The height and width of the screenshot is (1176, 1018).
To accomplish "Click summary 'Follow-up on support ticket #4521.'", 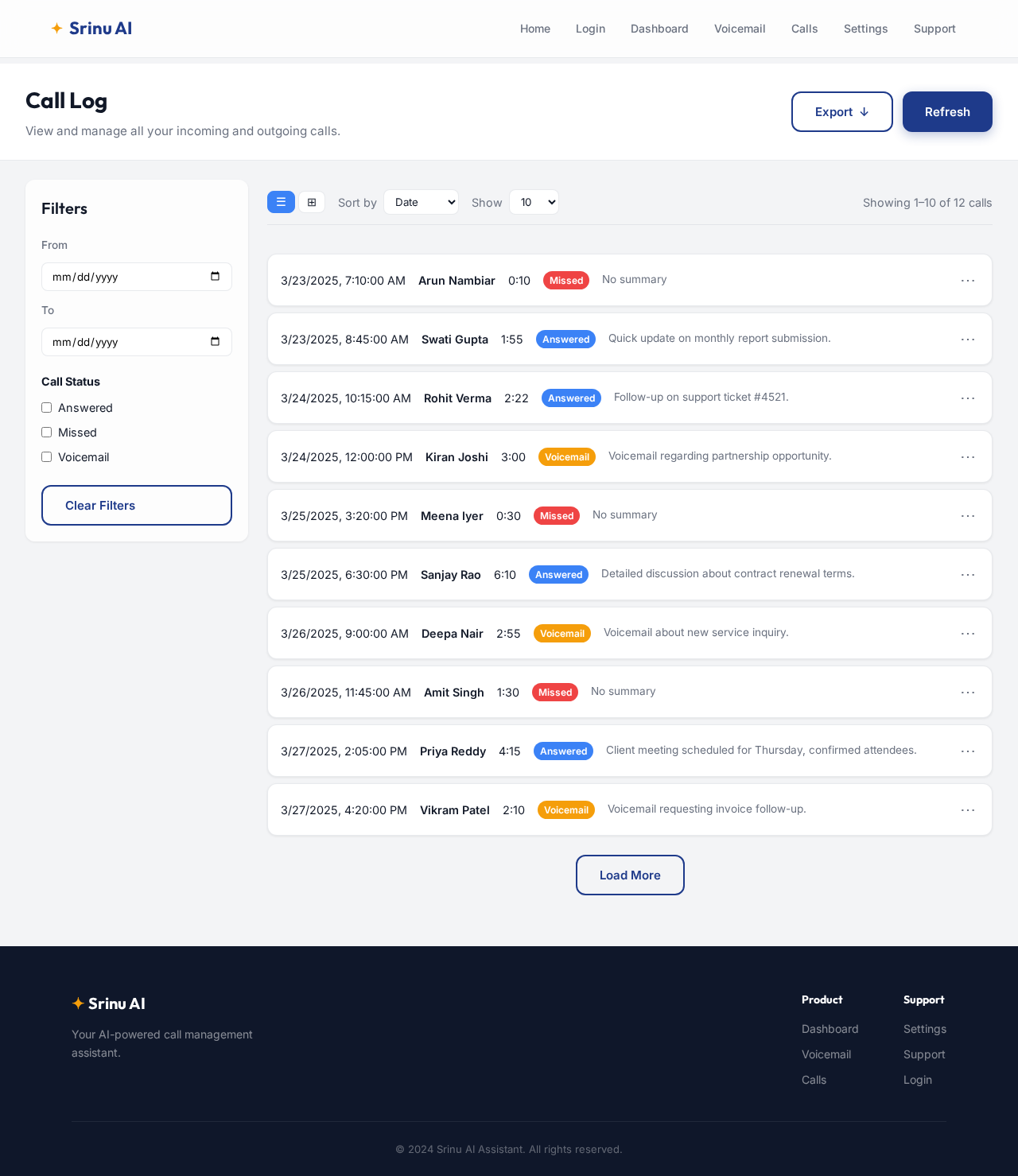I will 701,397.
